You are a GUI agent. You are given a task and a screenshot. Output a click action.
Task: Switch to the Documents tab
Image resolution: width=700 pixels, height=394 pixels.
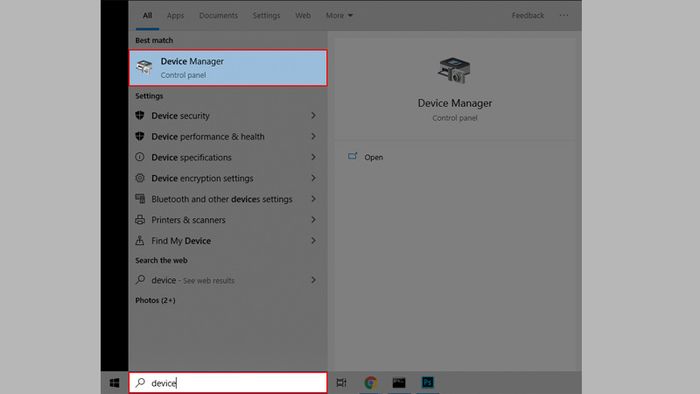[218, 16]
